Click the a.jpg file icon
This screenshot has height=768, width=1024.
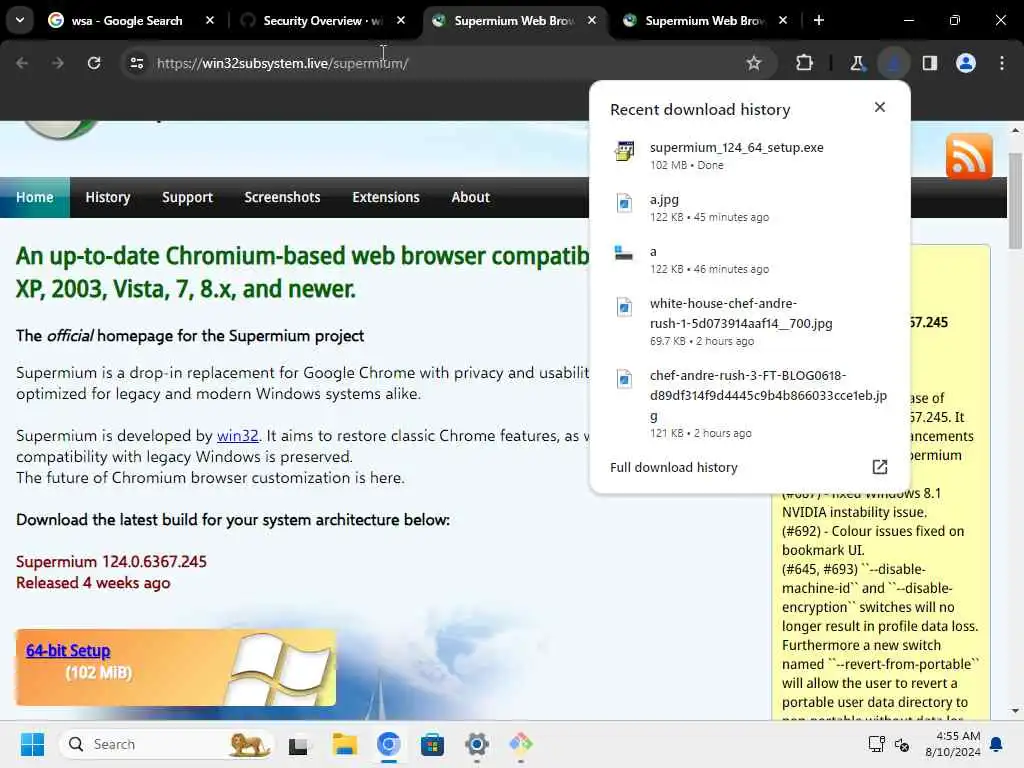[624, 203]
